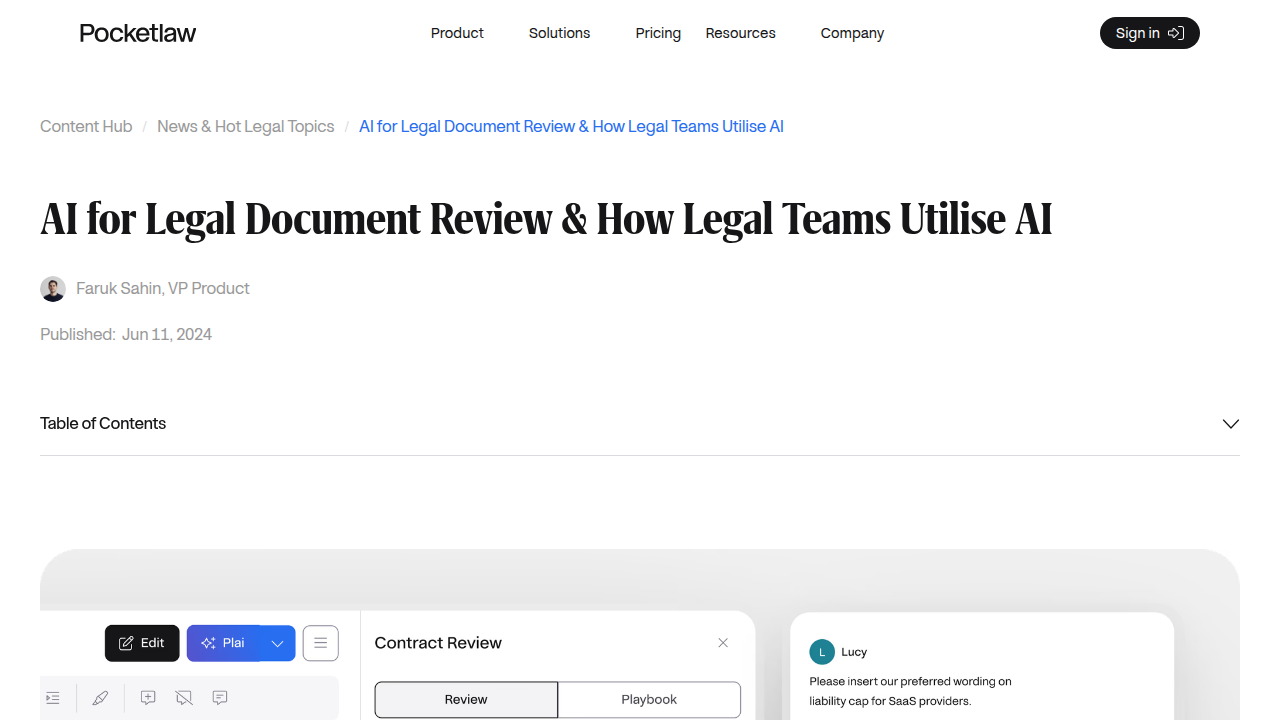Screen dimensions: 1280x720
Task: Click Lucy's avatar in the comment card
Action: tap(822, 652)
